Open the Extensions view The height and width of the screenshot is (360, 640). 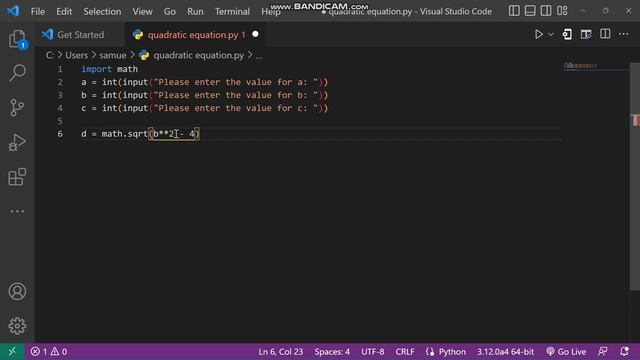click(x=17, y=177)
